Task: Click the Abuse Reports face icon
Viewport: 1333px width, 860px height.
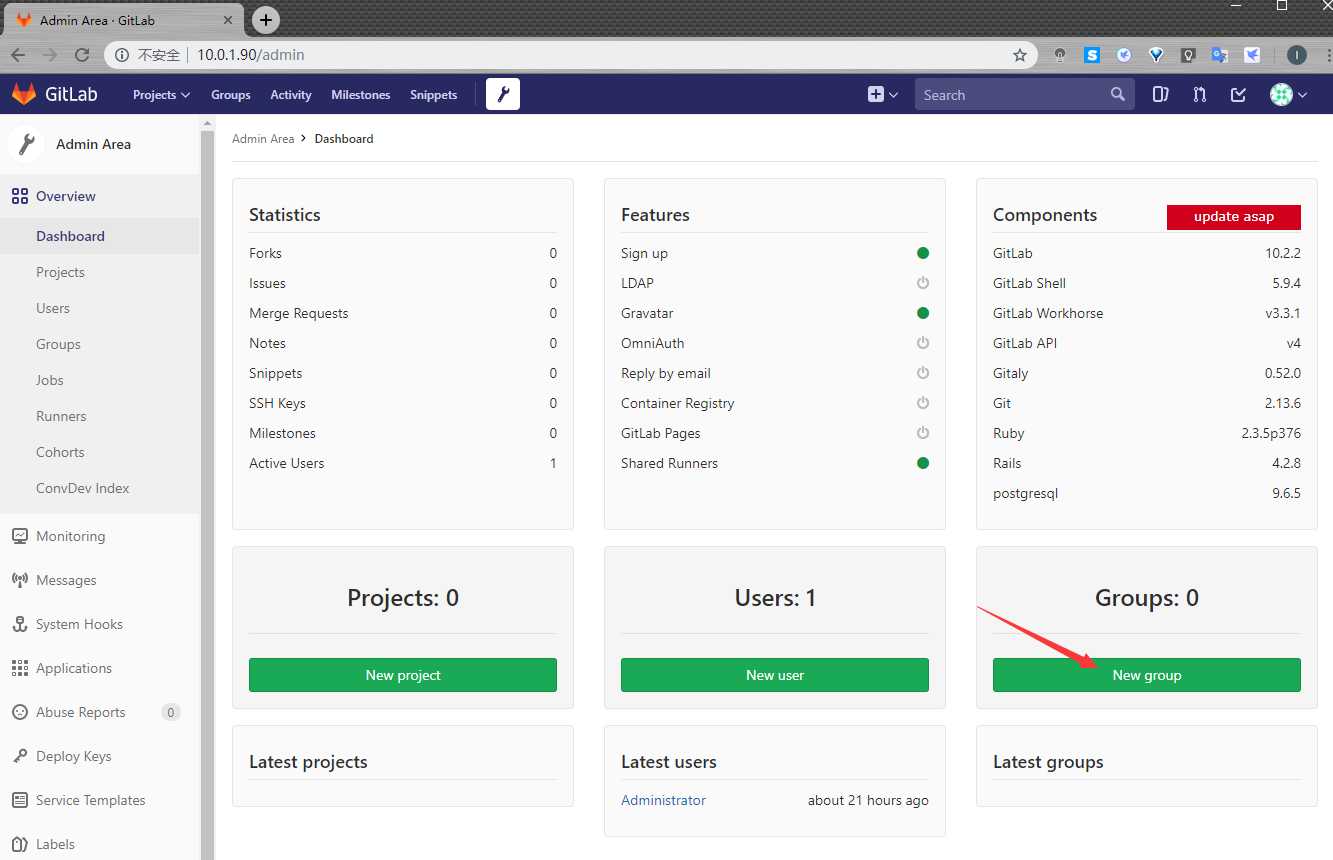Action: (20, 712)
